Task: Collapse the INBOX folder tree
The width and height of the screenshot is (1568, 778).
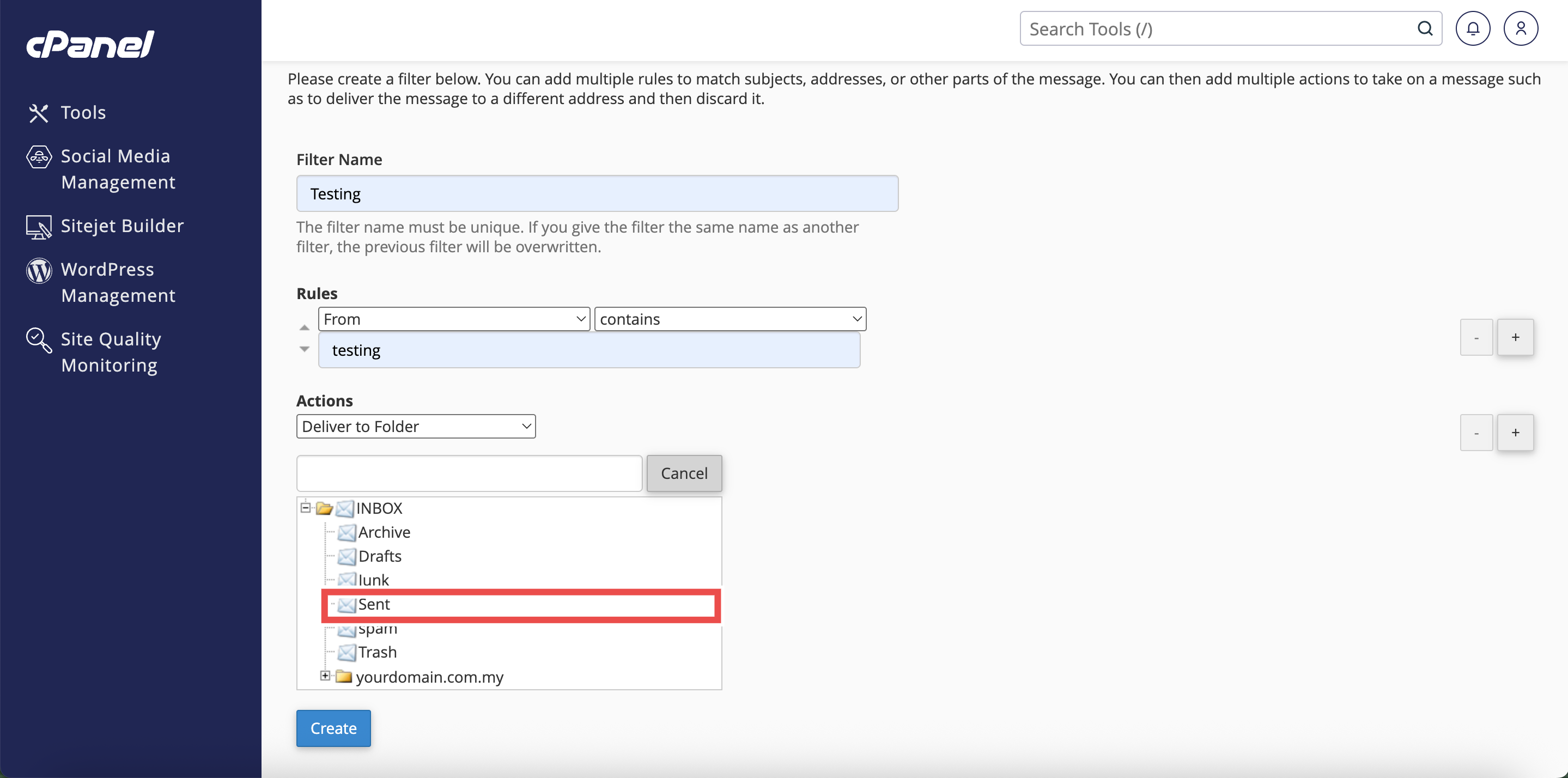Action: point(306,507)
